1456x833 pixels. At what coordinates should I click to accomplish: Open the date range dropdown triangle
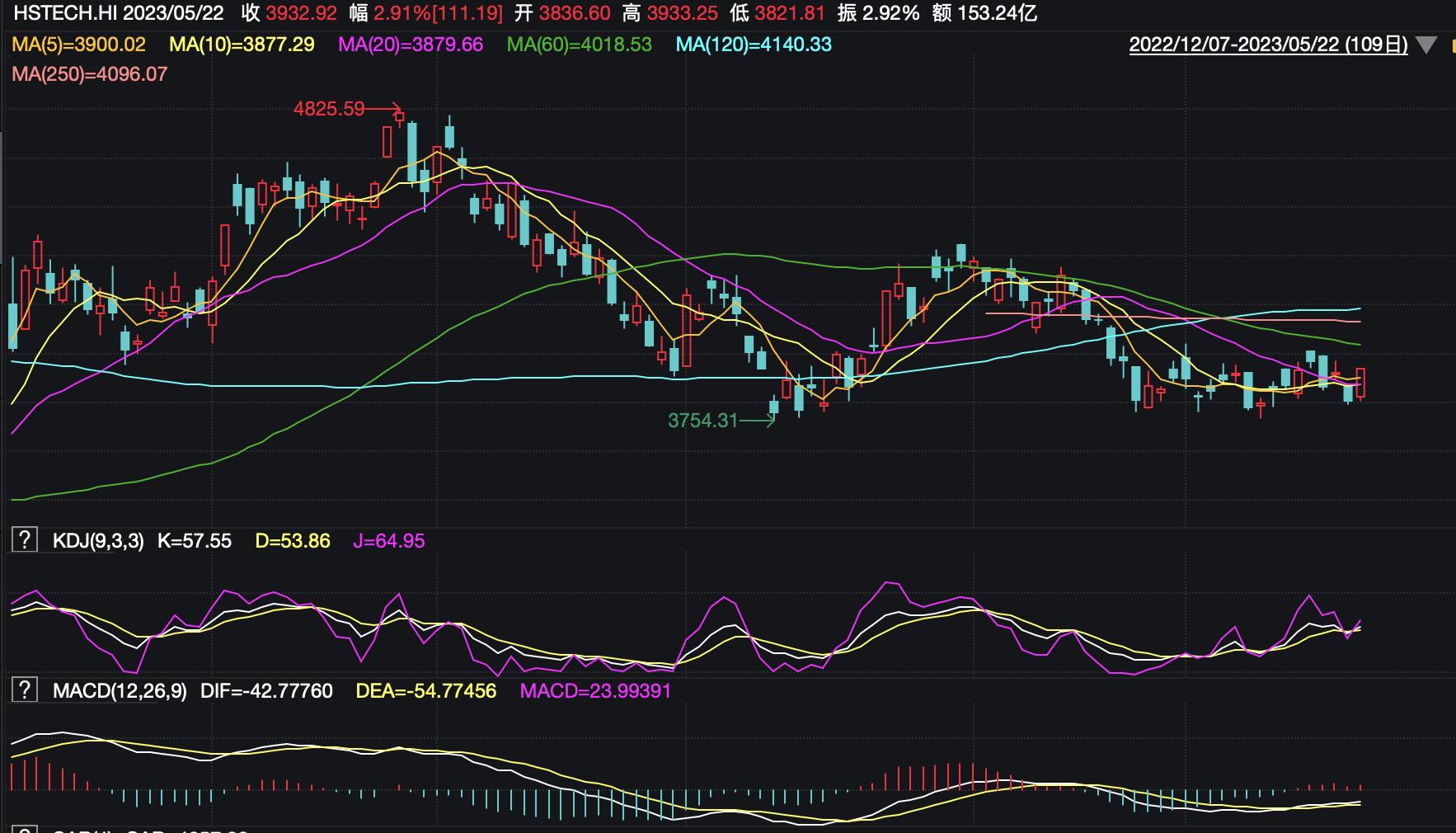(x=1425, y=45)
